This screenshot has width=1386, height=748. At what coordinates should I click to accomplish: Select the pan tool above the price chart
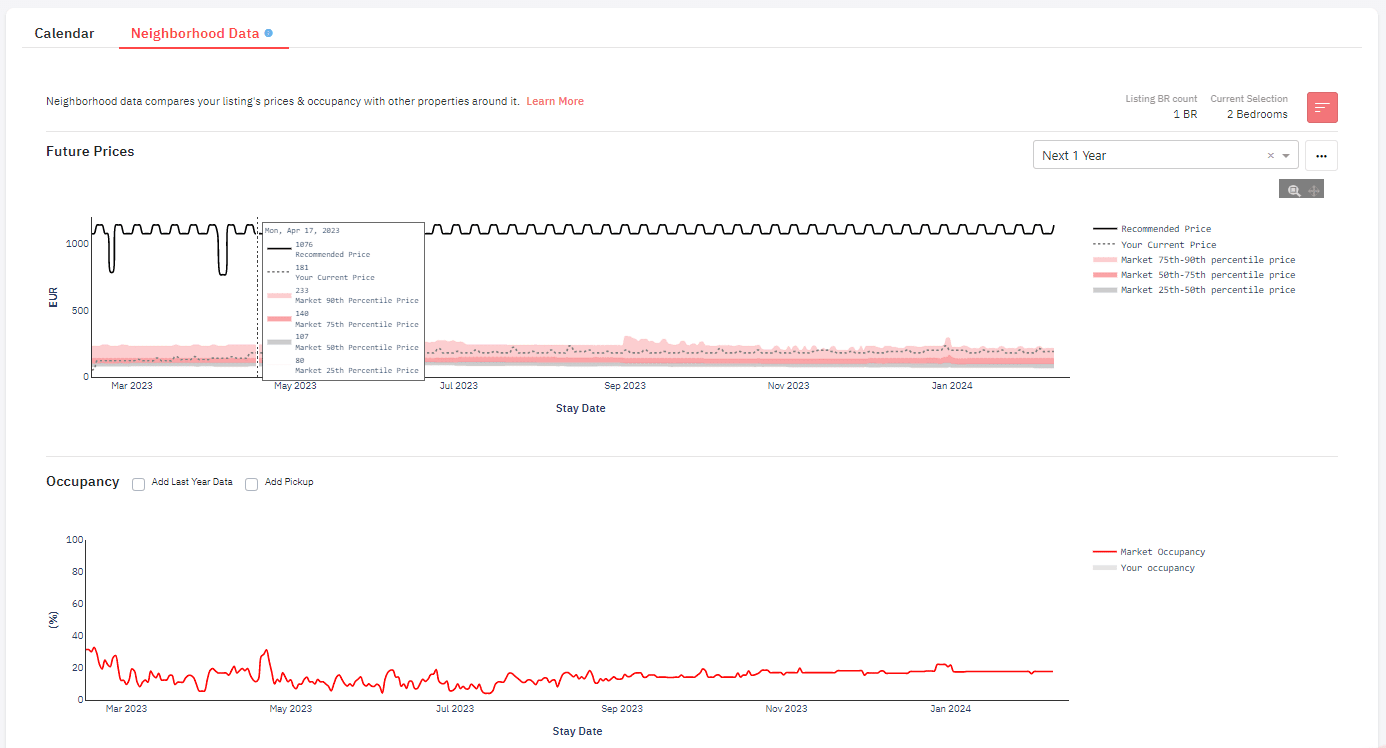[1313, 188]
